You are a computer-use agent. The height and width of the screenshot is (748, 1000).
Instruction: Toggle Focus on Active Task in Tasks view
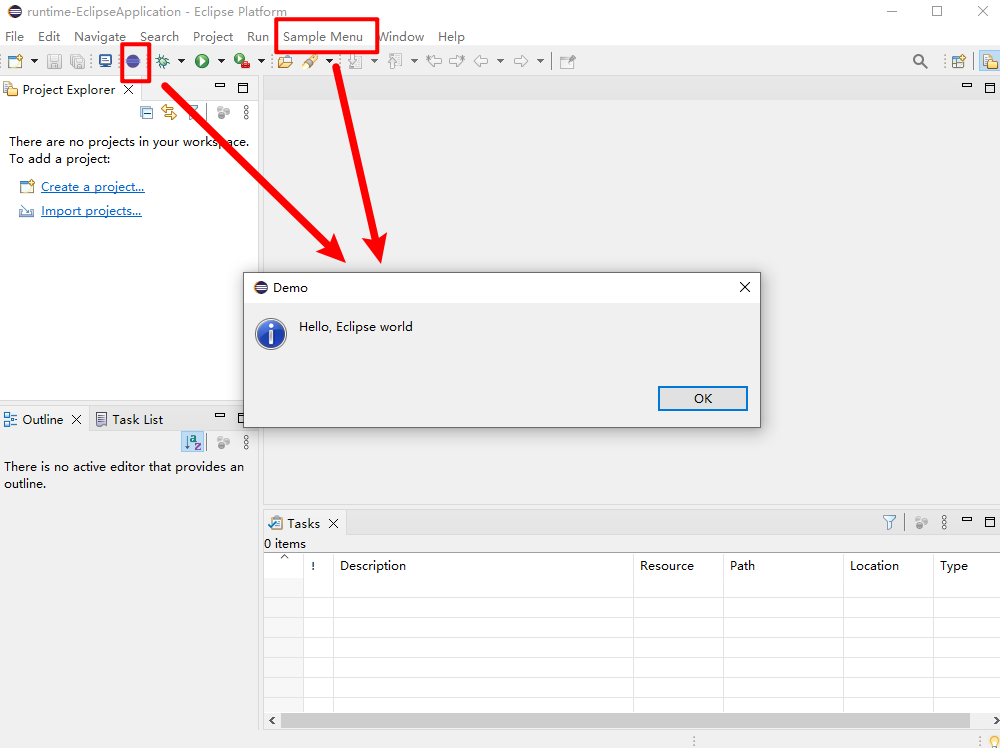point(921,523)
